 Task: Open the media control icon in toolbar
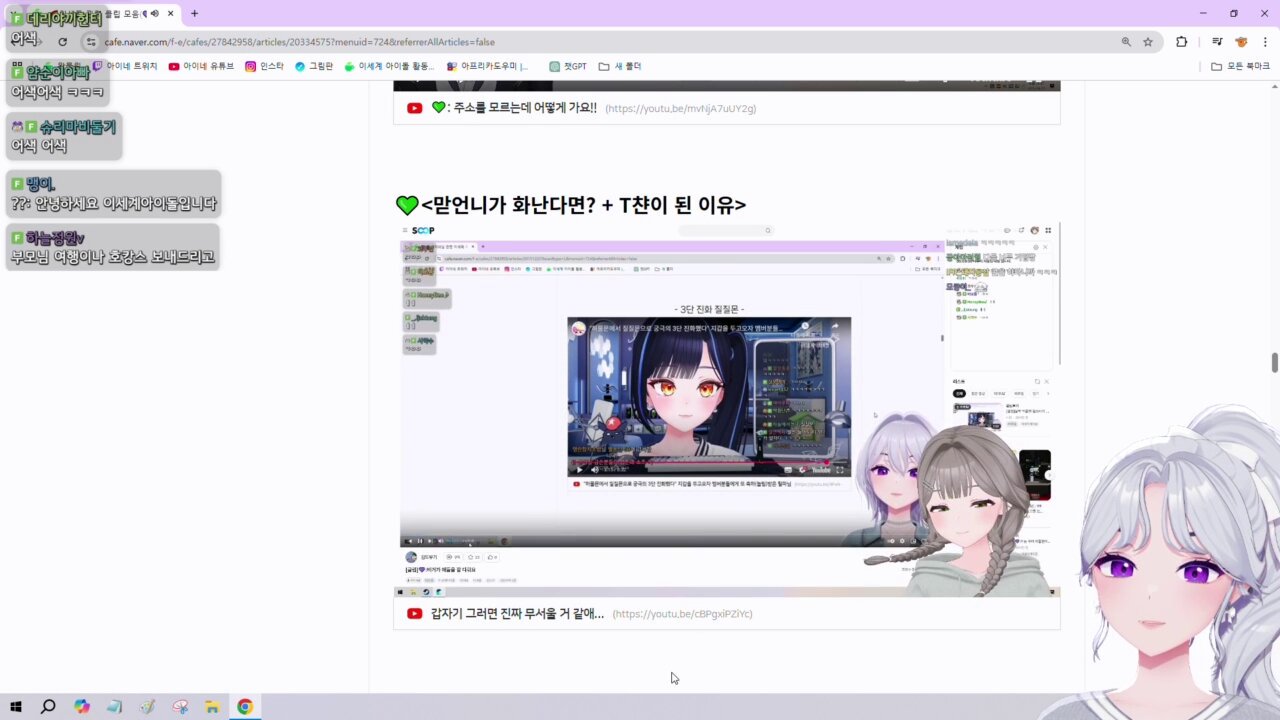point(1217,42)
